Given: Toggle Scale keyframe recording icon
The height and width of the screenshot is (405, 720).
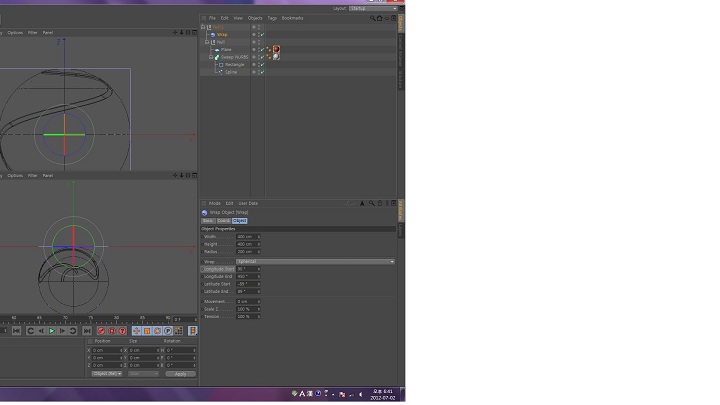Looking at the screenshot, I should click(x=147, y=331).
